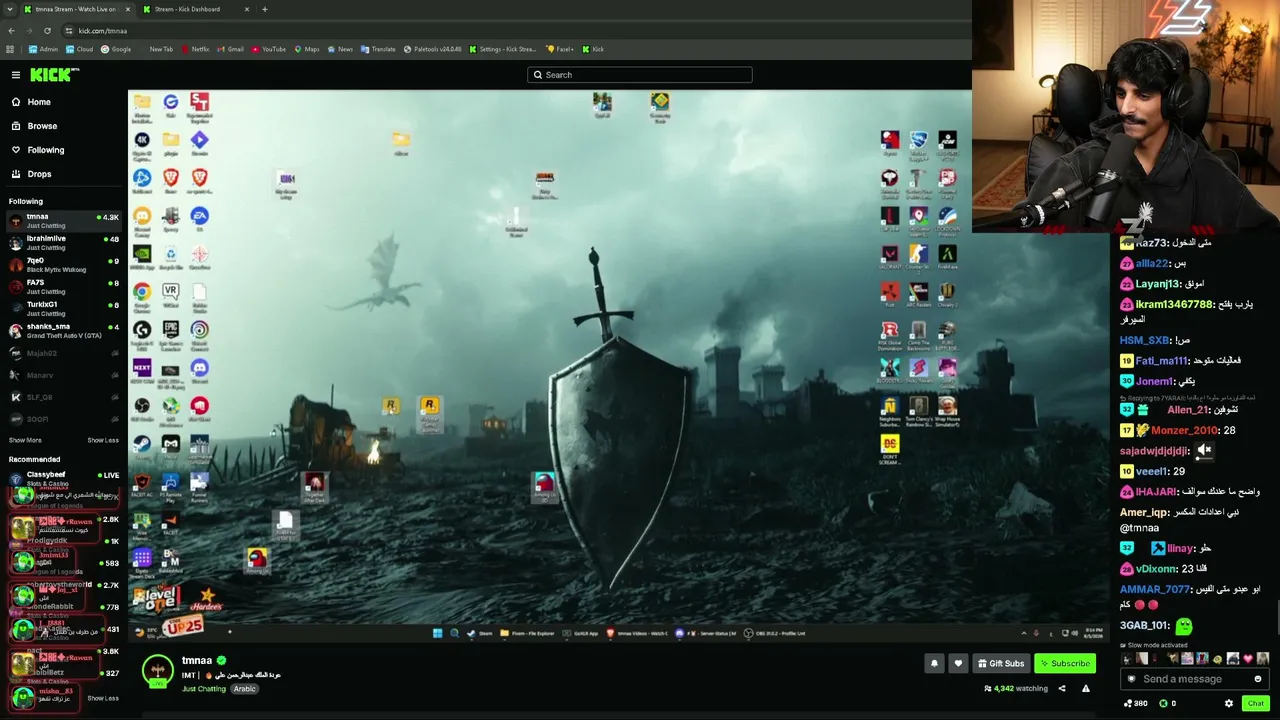Viewport: 1280px width, 720px height.
Task: Open the Epic Games Launcher desktop shortcut
Action: pos(171,333)
